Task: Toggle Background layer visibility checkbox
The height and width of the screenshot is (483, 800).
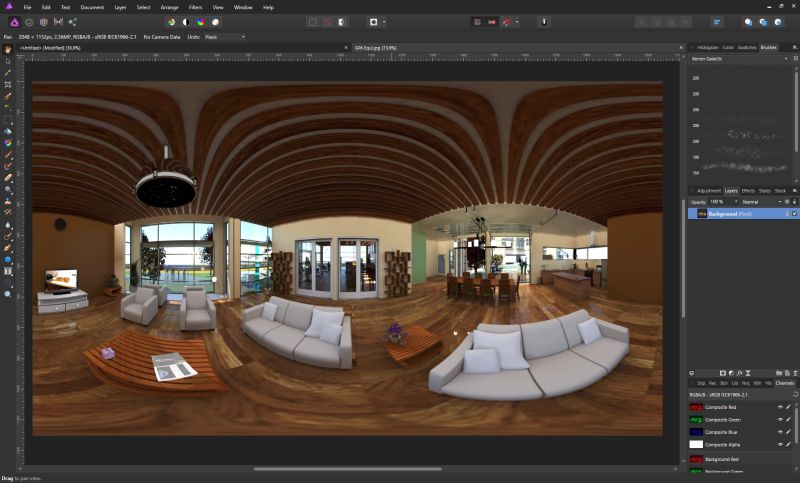Action: (x=794, y=214)
